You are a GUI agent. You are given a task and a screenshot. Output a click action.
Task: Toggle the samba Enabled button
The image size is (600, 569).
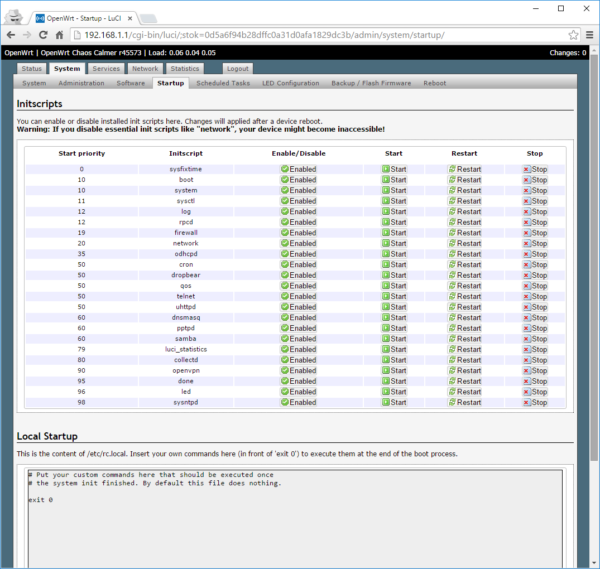[298, 338]
